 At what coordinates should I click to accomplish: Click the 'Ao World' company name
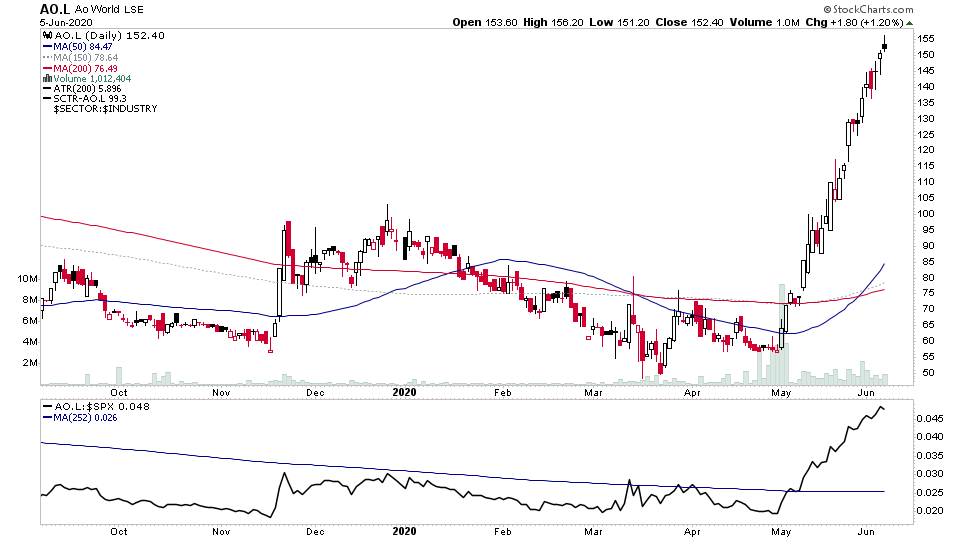click(x=98, y=10)
